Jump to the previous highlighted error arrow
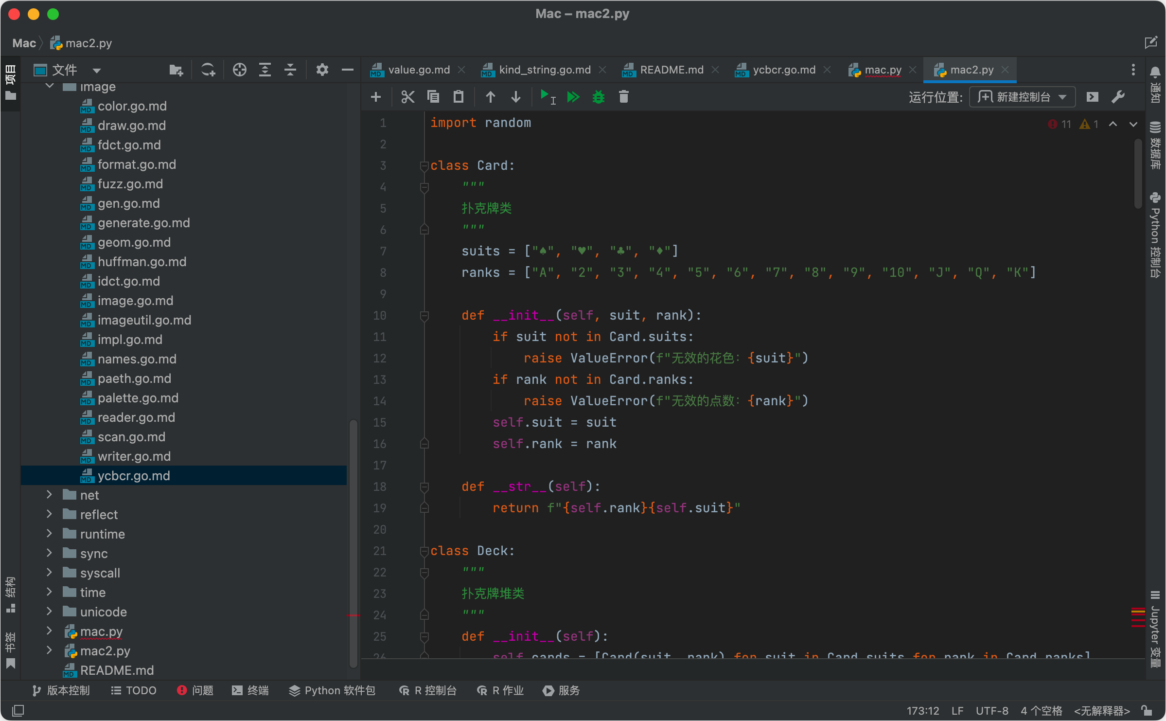The width and height of the screenshot is (1166, 721). 1113,124
